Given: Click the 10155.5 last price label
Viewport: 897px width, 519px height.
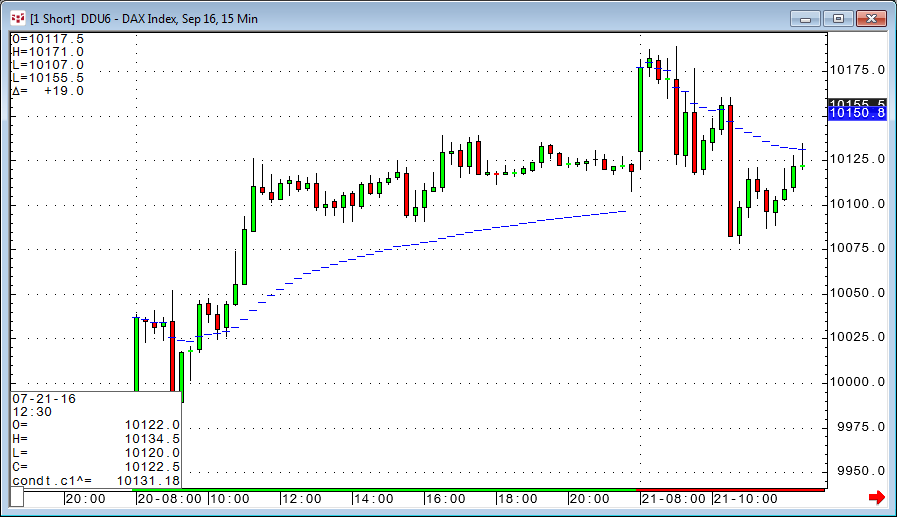Looking at the screenshot, I should click(x=857, y=102).
